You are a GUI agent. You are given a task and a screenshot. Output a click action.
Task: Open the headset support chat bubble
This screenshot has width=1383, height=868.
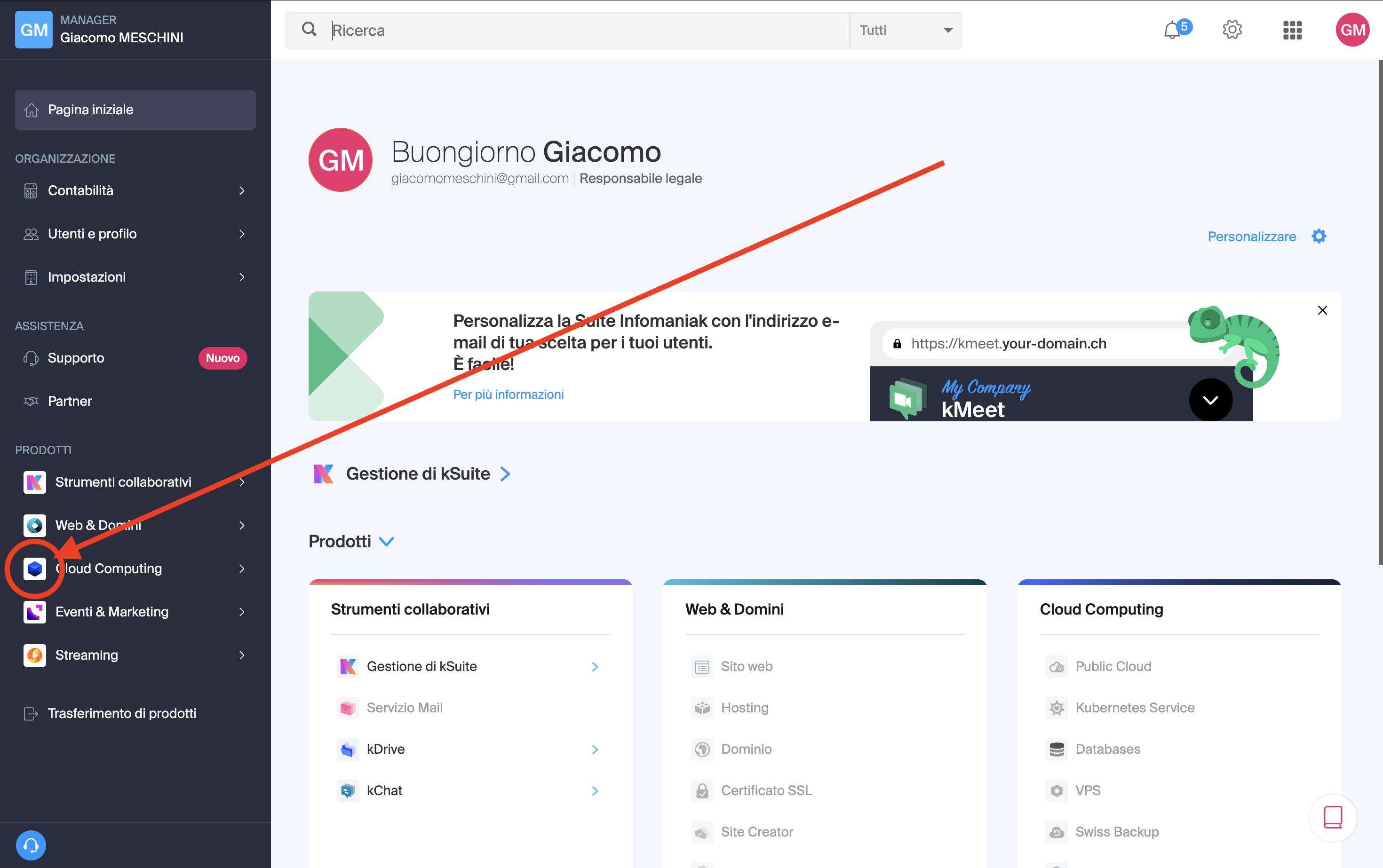click(31, 845)
